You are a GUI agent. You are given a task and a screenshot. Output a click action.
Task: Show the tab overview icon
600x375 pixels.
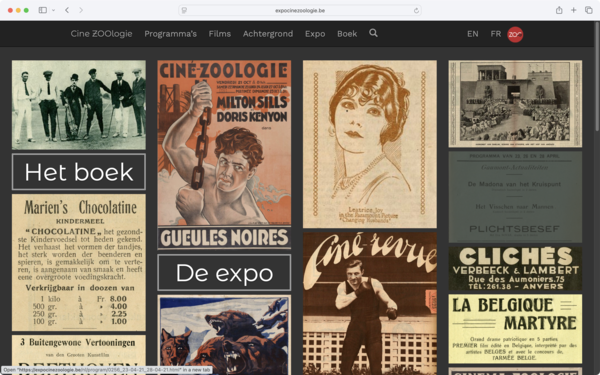[589, 10]
